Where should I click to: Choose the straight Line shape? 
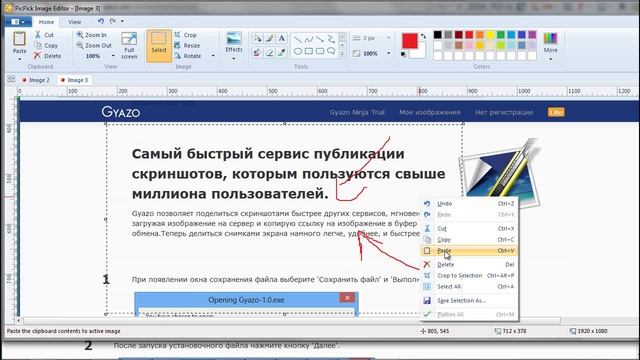298,40
